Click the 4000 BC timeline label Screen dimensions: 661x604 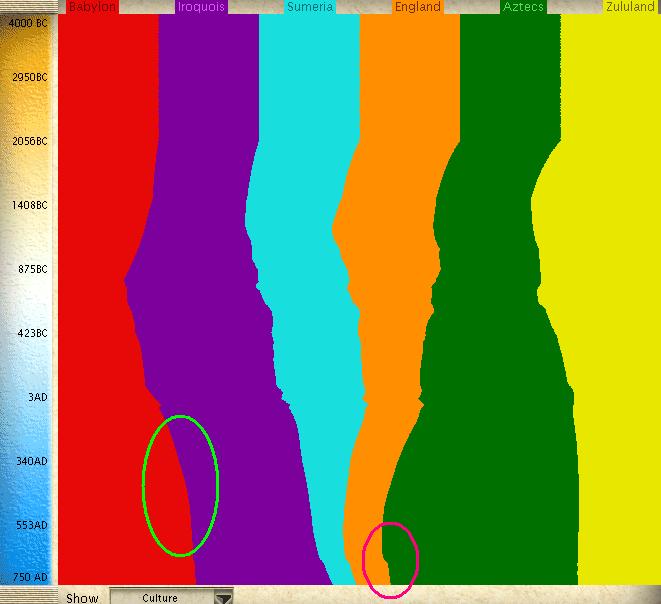point(28,25)
